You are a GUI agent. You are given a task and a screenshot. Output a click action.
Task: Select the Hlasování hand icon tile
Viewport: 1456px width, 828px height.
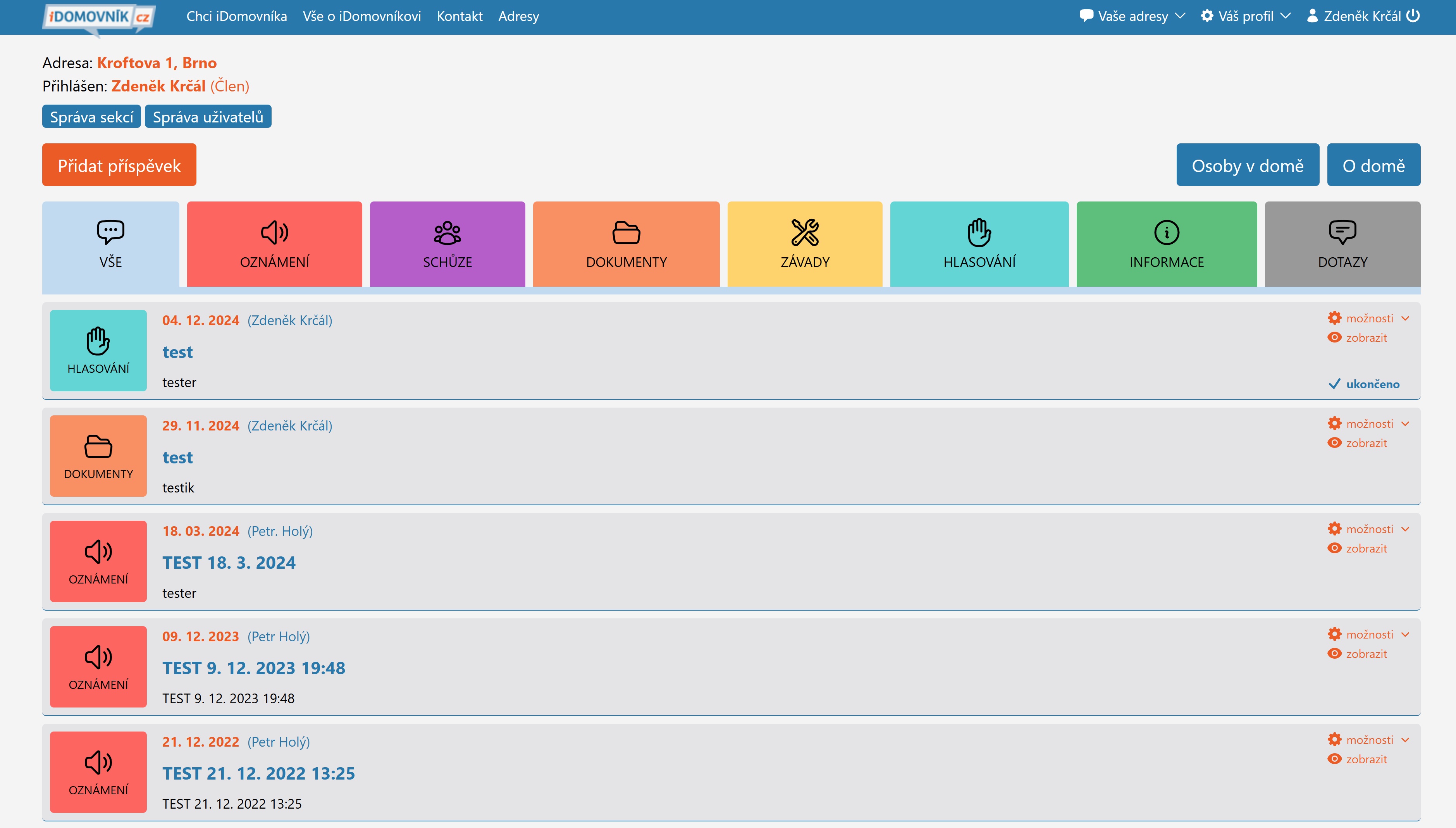point(979,244)
